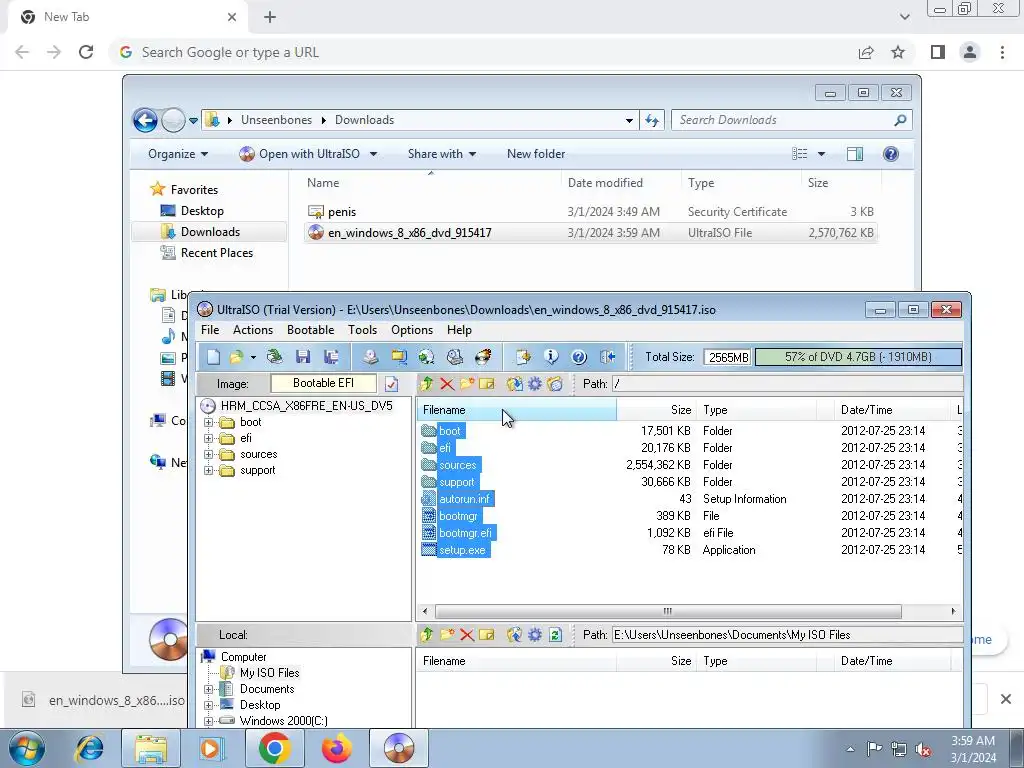Viewport: 1024px width, 768px height.
Task: Click the New Folder icon in image toolbar
Action: pyautogui.click(x=467, y=384)
